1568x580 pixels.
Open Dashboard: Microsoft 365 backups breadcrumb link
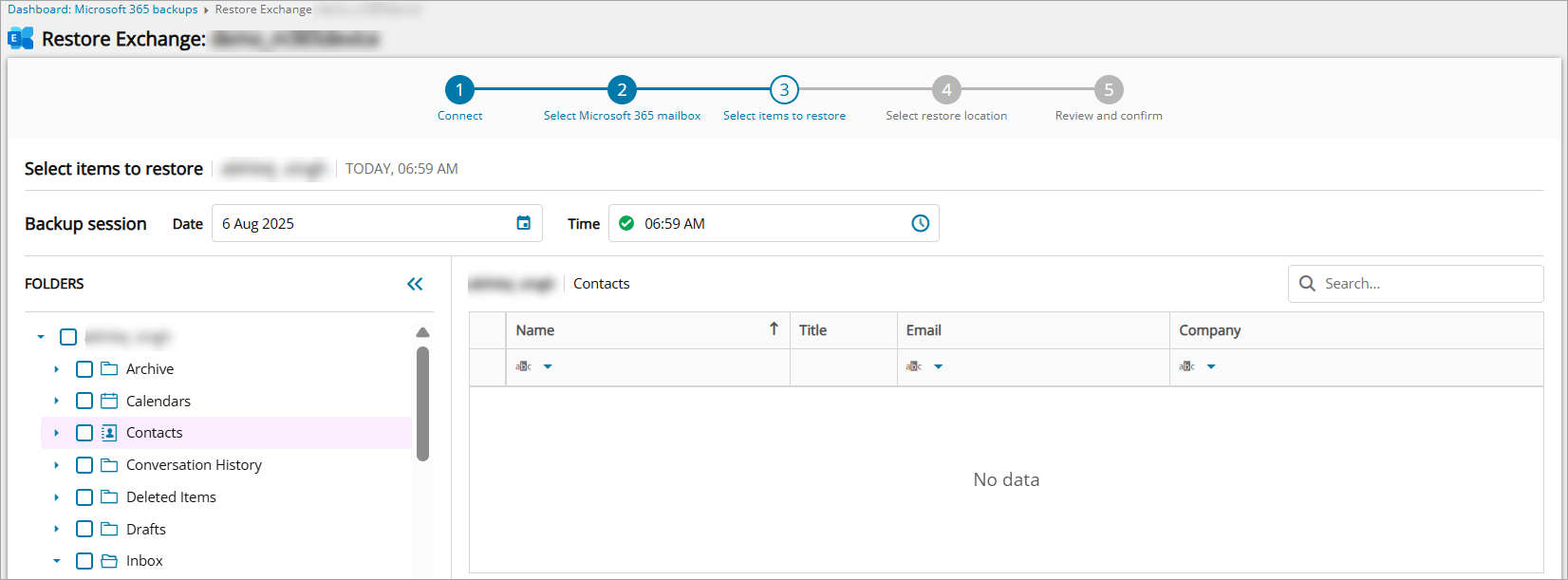click(103, 9)
